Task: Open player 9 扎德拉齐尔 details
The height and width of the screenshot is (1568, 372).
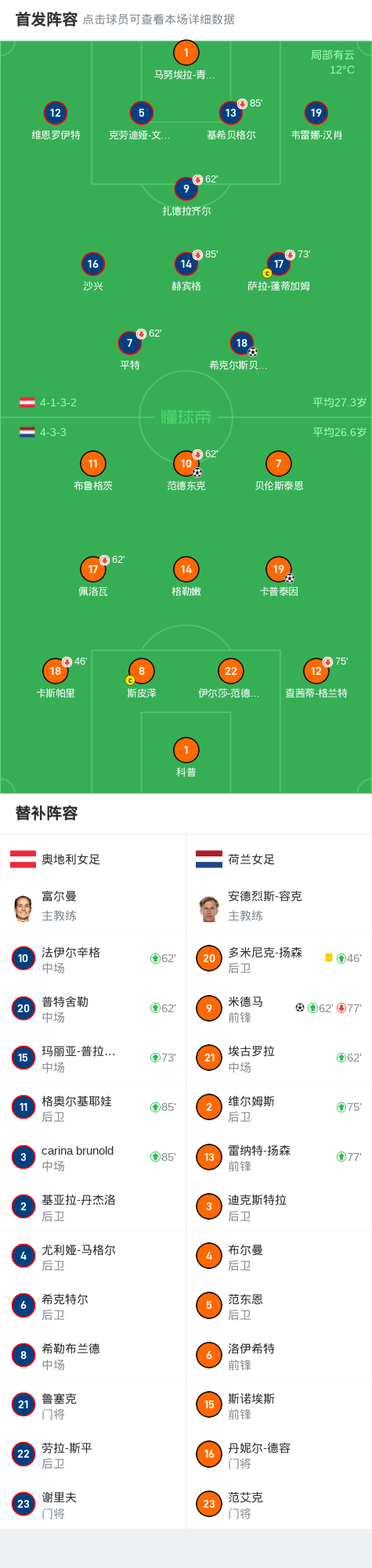Action: (186, 189)
